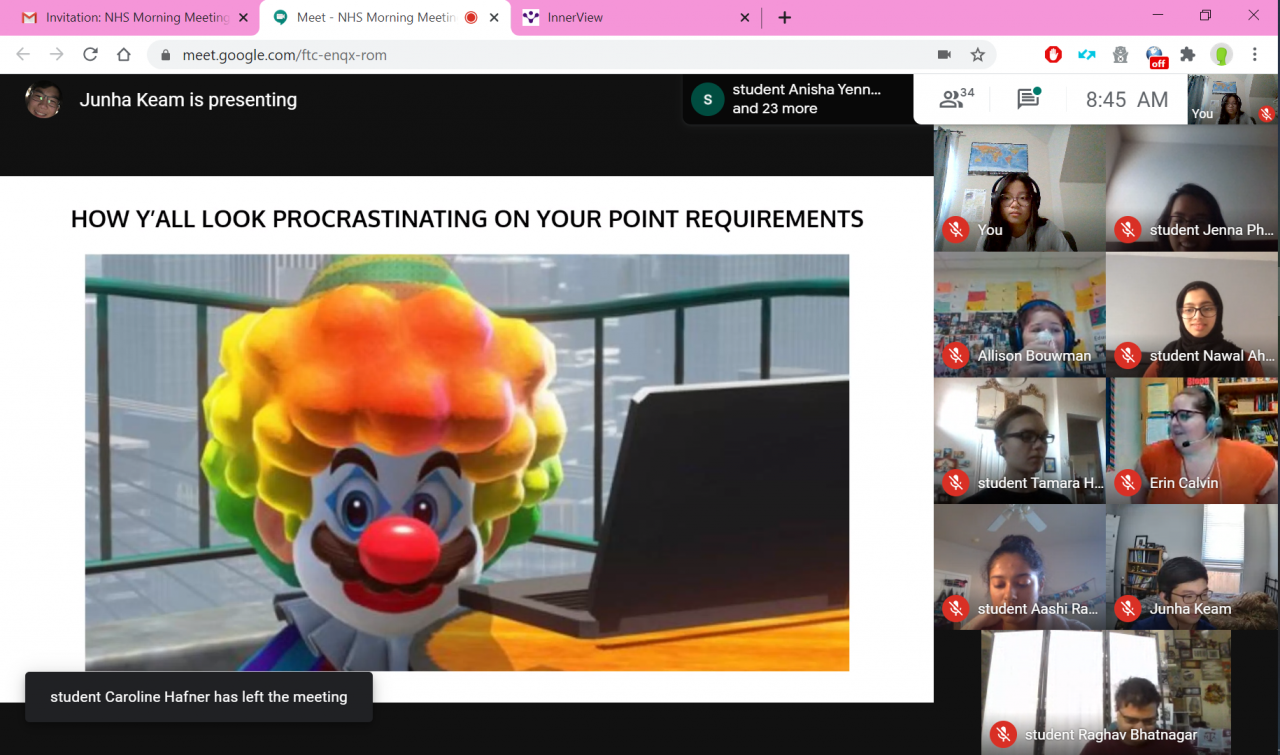Open the browser home page

pyautogui.click(x=124, y=55)
